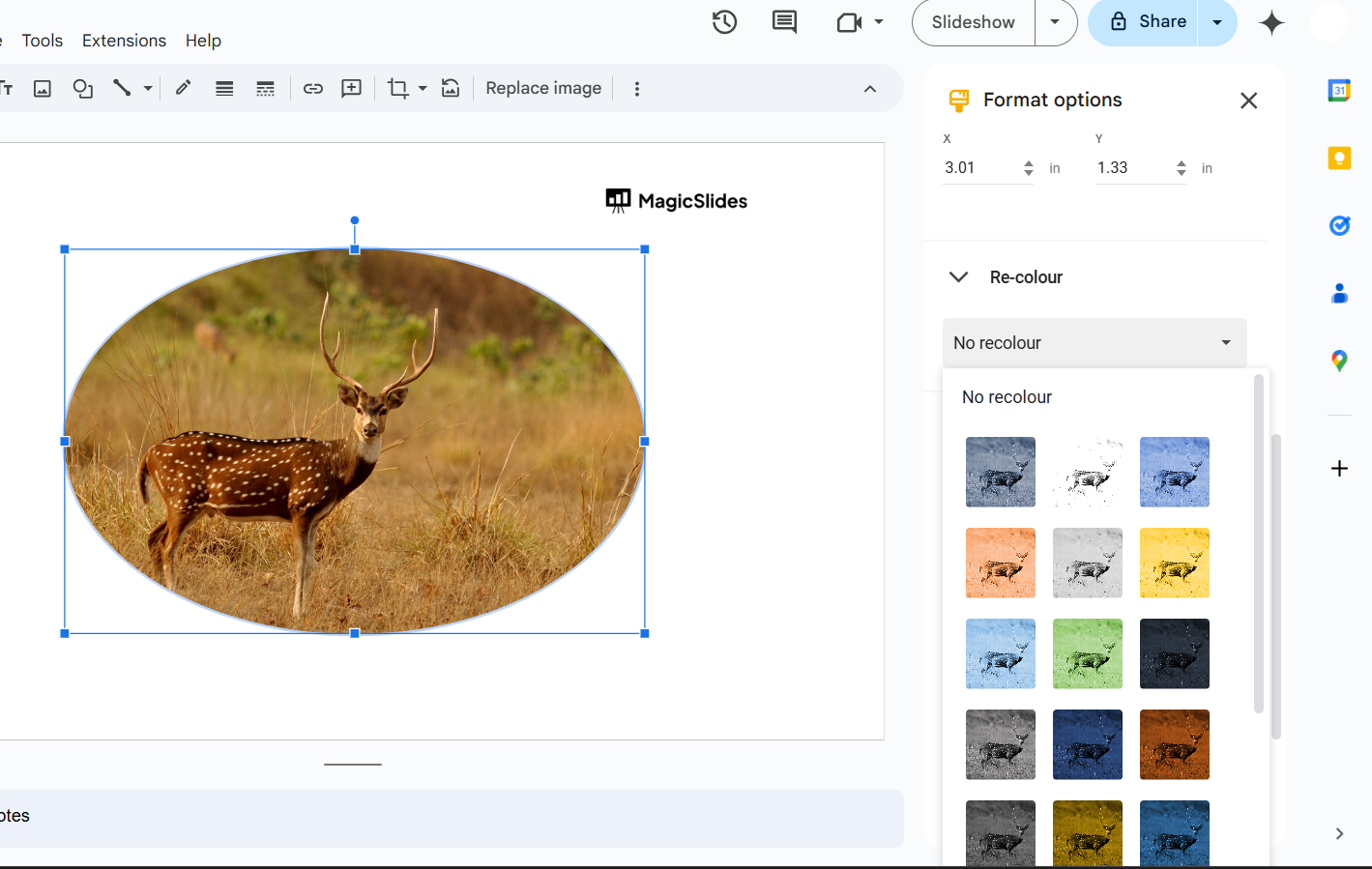Image resolution: width=1372 pixels, height=869 pixels.
Task: Select the shape tool icon
Action: [83, 89]
